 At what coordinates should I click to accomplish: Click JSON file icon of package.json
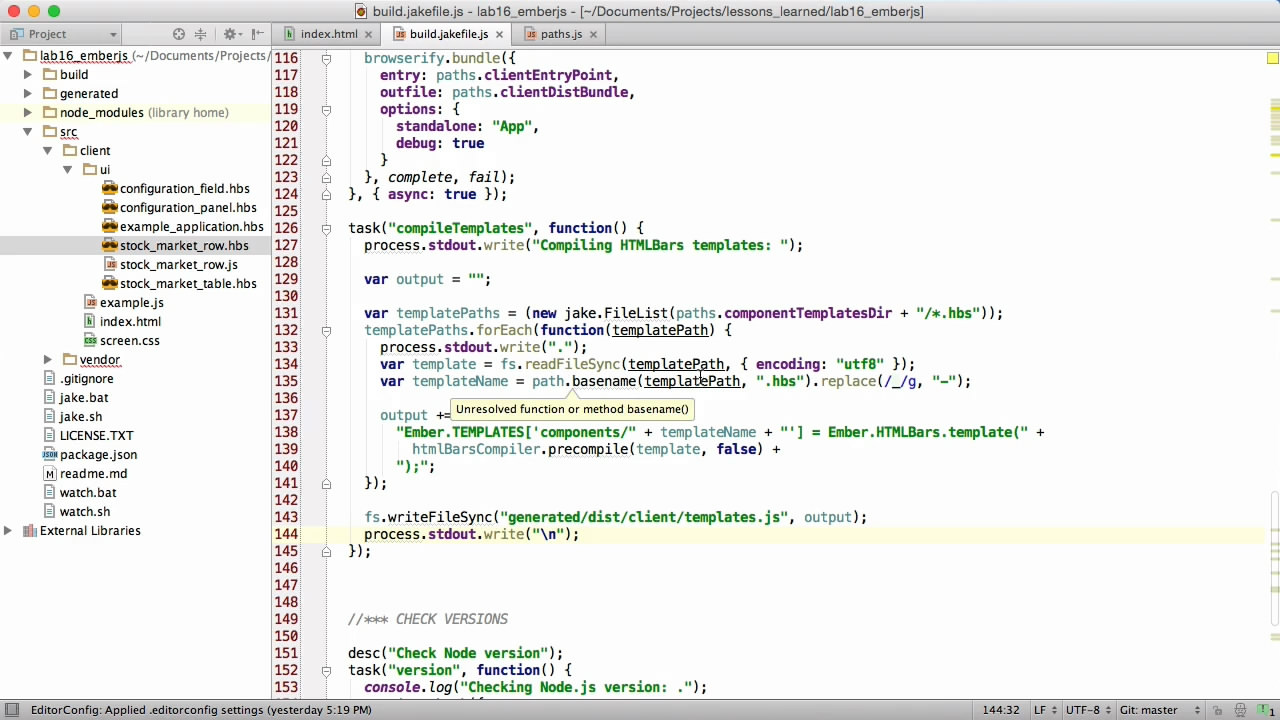tap(50, 455)
